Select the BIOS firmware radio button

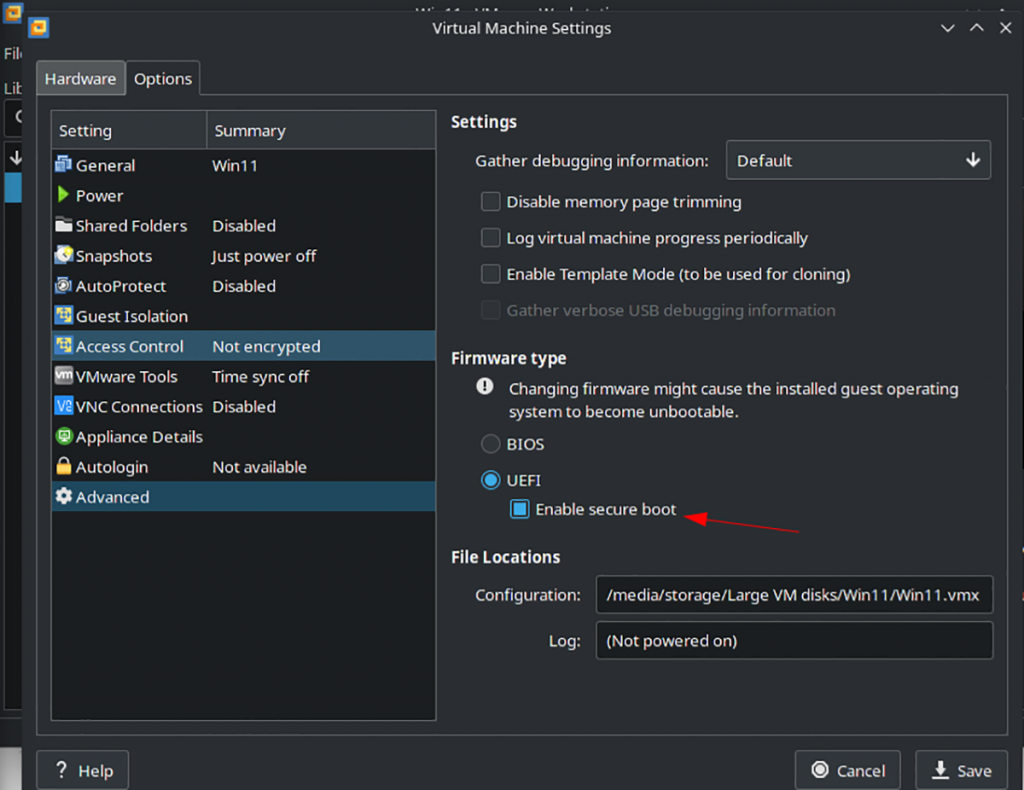pyautogui.click(x=490, y=444)
